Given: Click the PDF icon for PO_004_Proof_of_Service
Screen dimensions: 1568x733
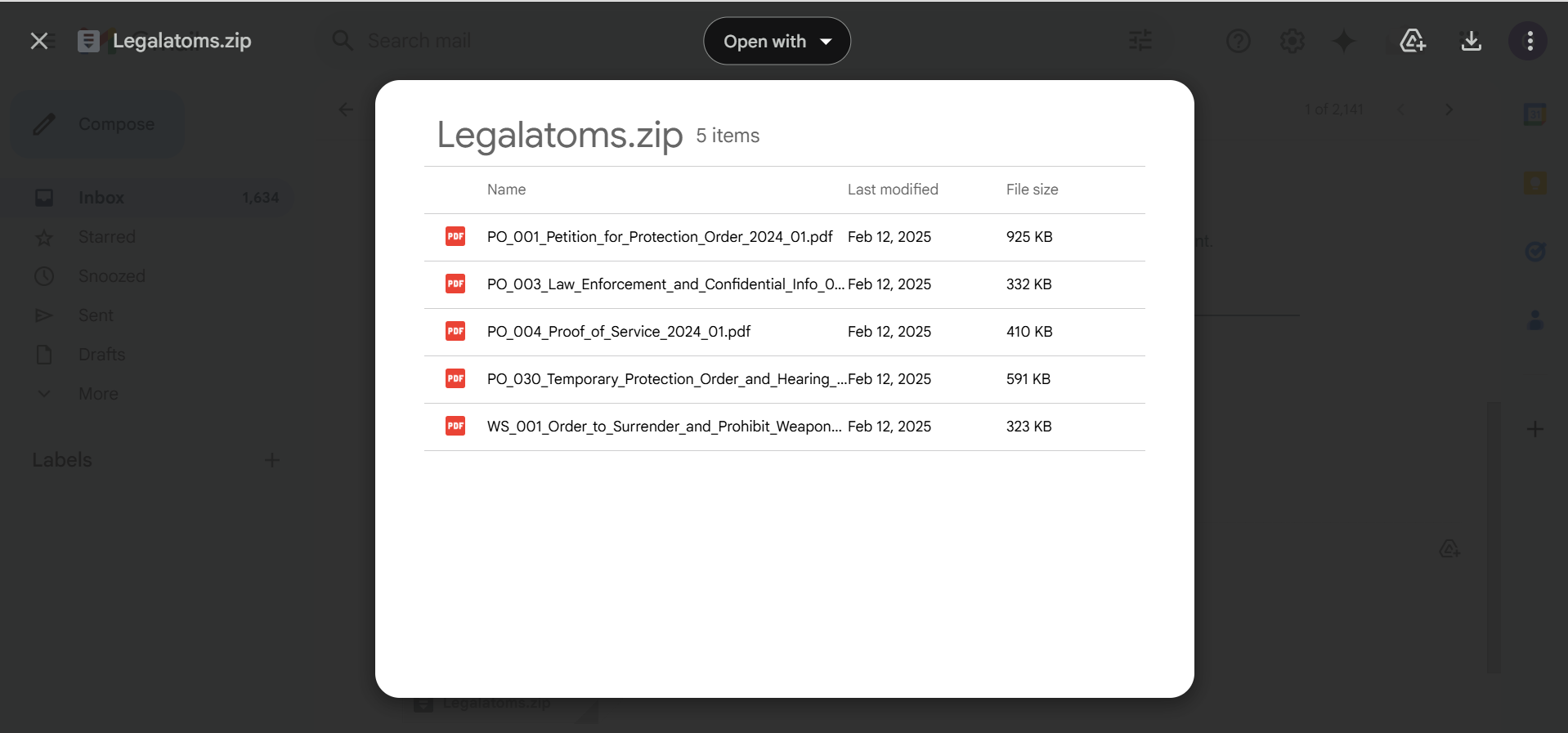Looking at the screenshot, I should [x=455, y=331].
